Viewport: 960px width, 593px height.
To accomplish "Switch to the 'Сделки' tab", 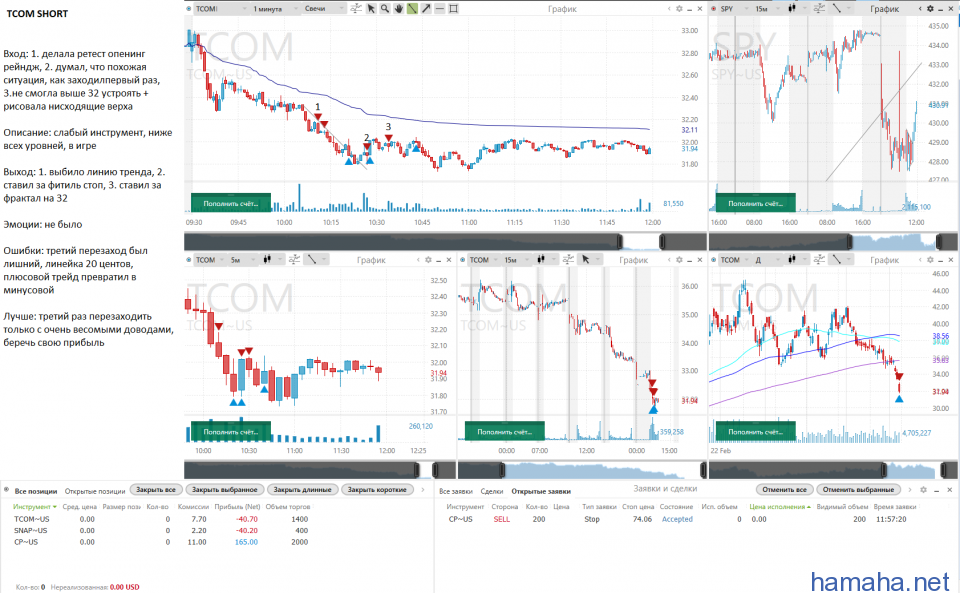I will (x=492, y=490).
